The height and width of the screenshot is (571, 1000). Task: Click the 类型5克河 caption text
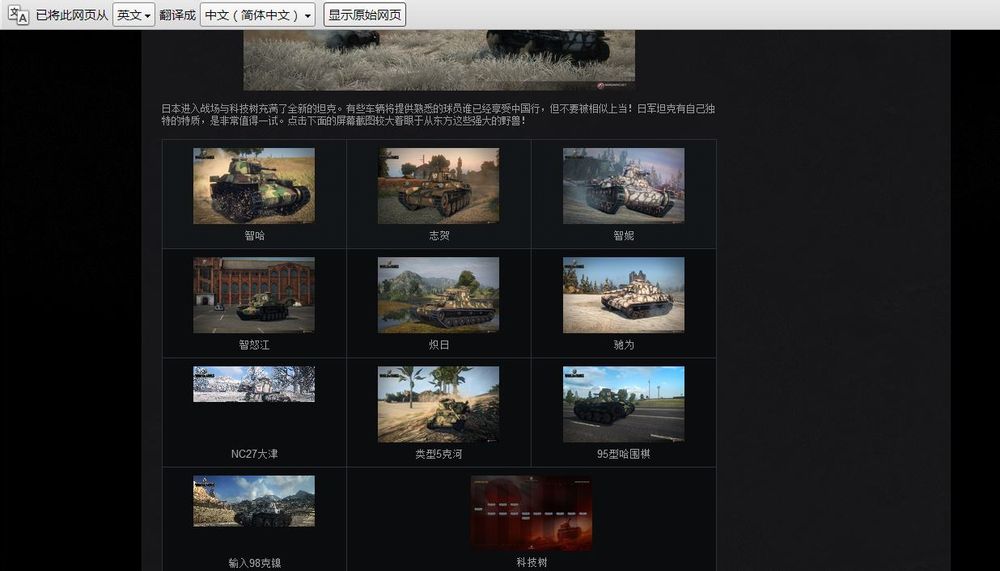point(439,454)
